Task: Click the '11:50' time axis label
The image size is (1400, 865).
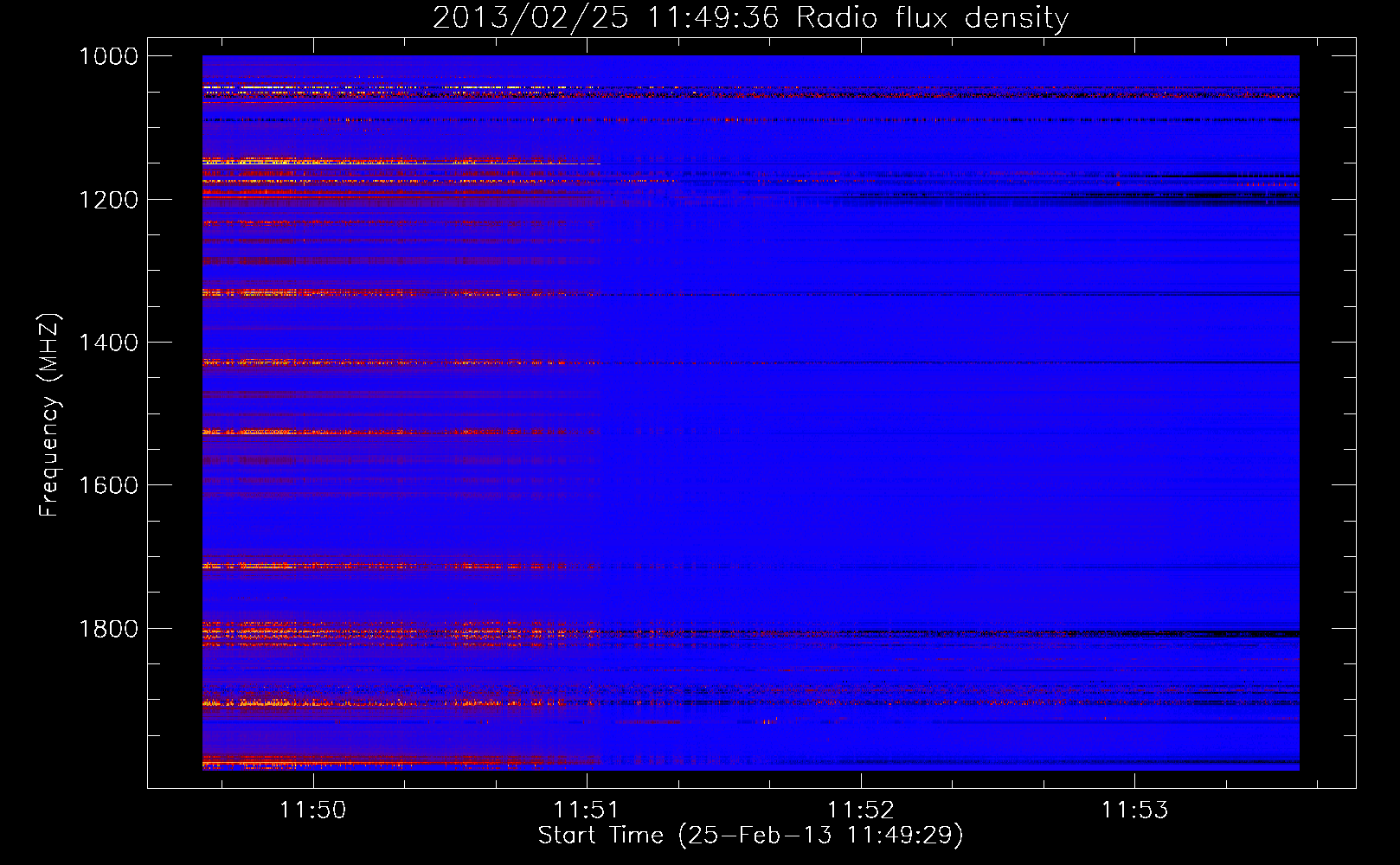Action: click(x=312, y=811)
